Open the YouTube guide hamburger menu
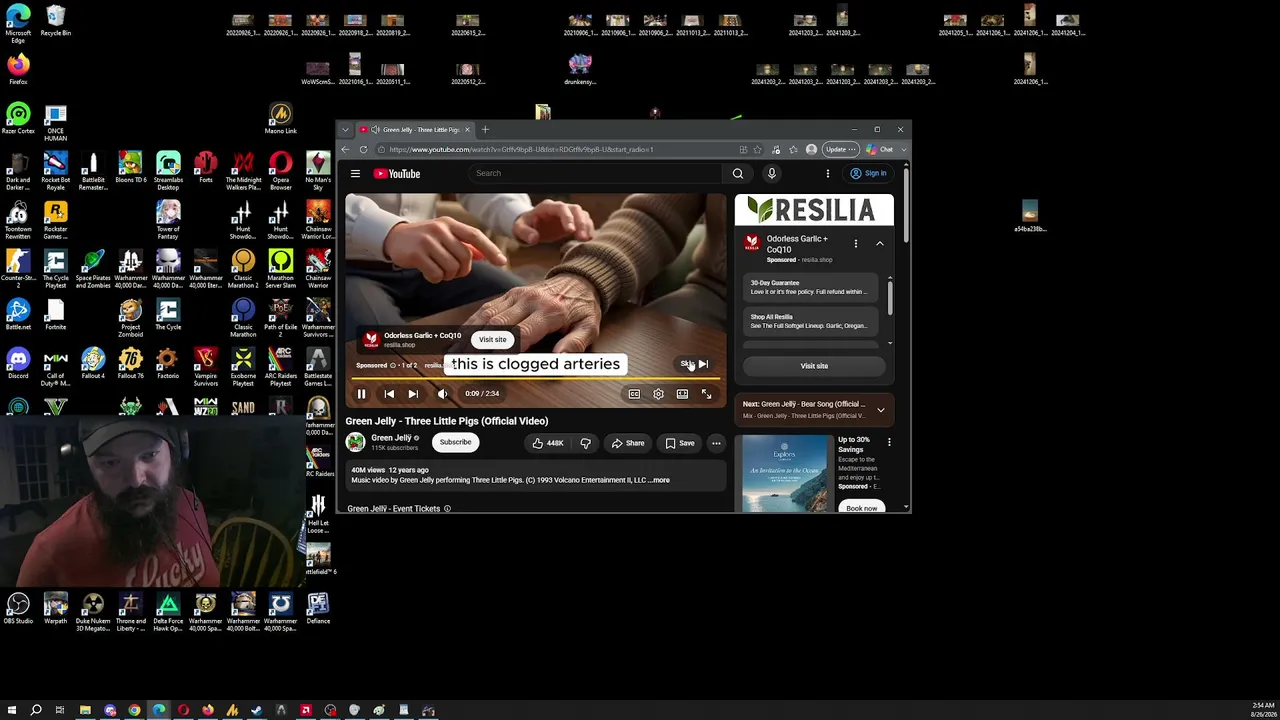Screen dimensions: 1280x720 pyautogui.click(x=355, y=173)
